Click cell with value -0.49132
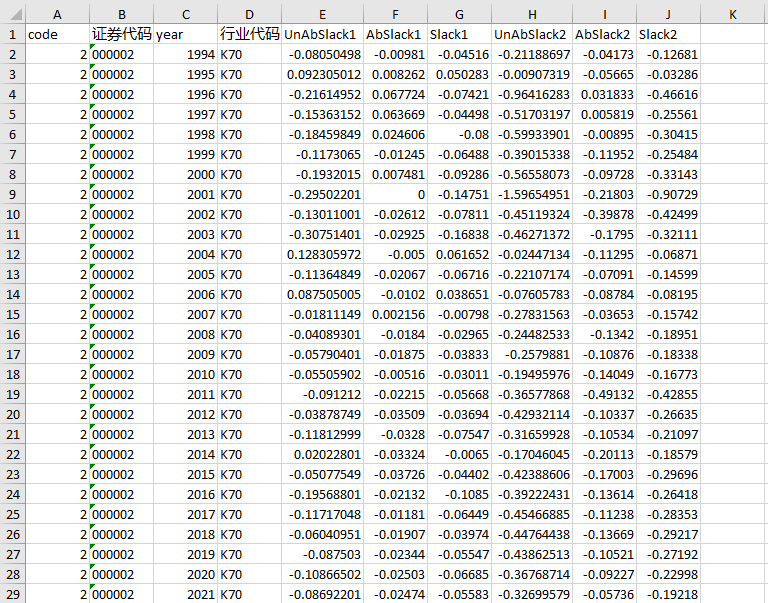This screenshot has width=768, height=603. pyautogui.click(x=604, y=395)
